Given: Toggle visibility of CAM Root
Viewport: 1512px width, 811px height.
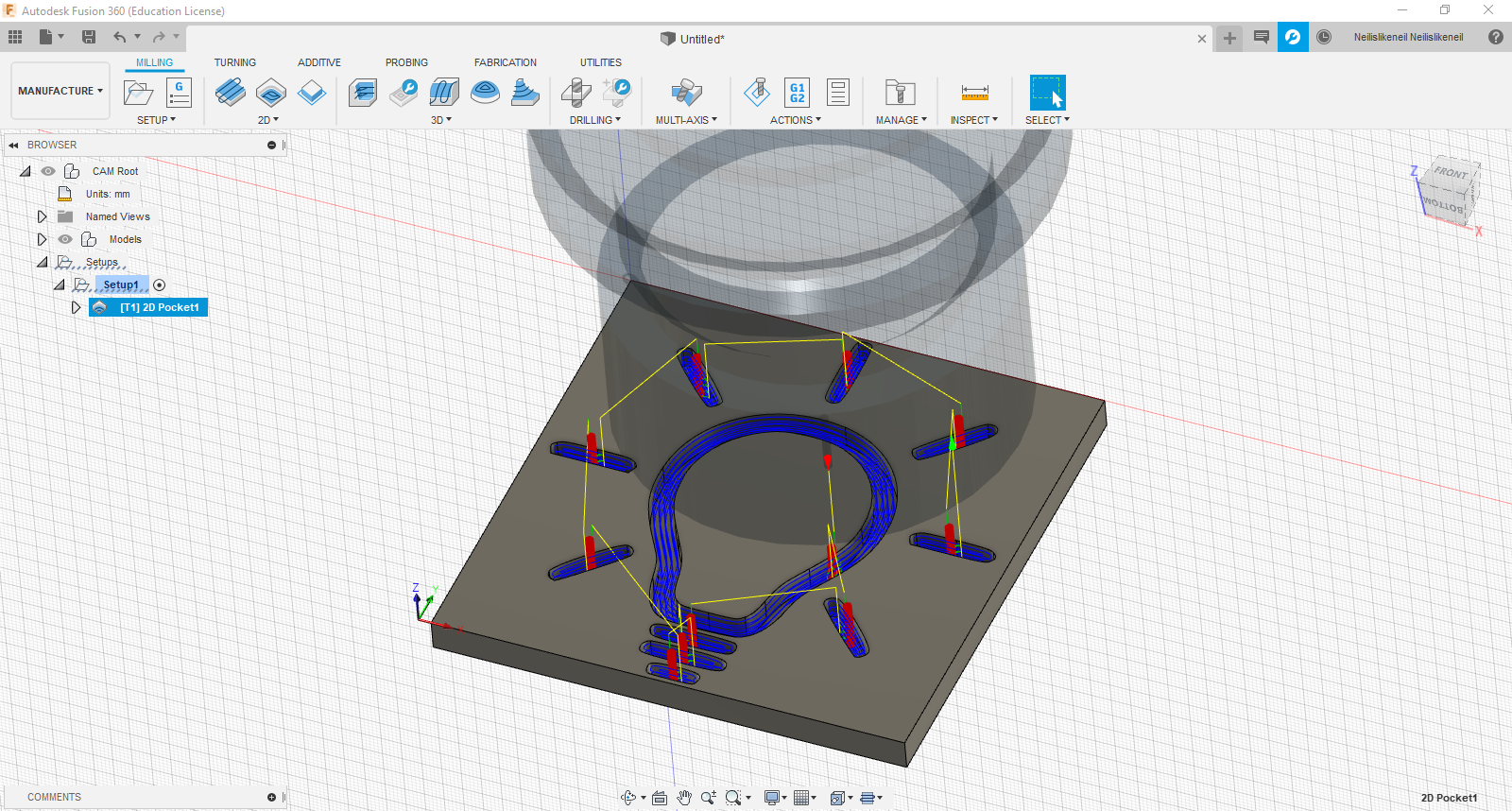Looking at the screenshot, I should coord(48,171).
